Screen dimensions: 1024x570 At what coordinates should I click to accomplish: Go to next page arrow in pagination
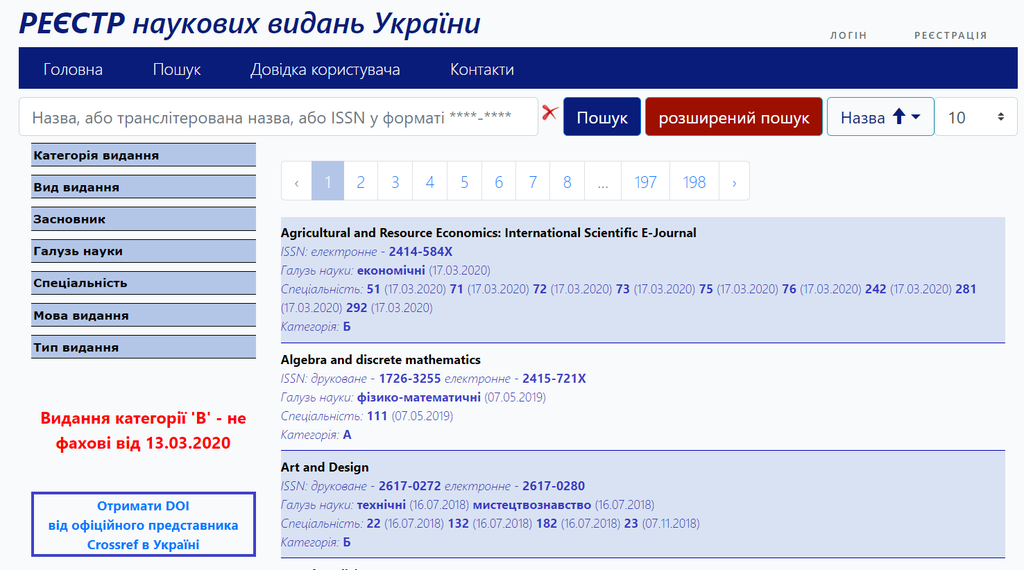[734, 182]
